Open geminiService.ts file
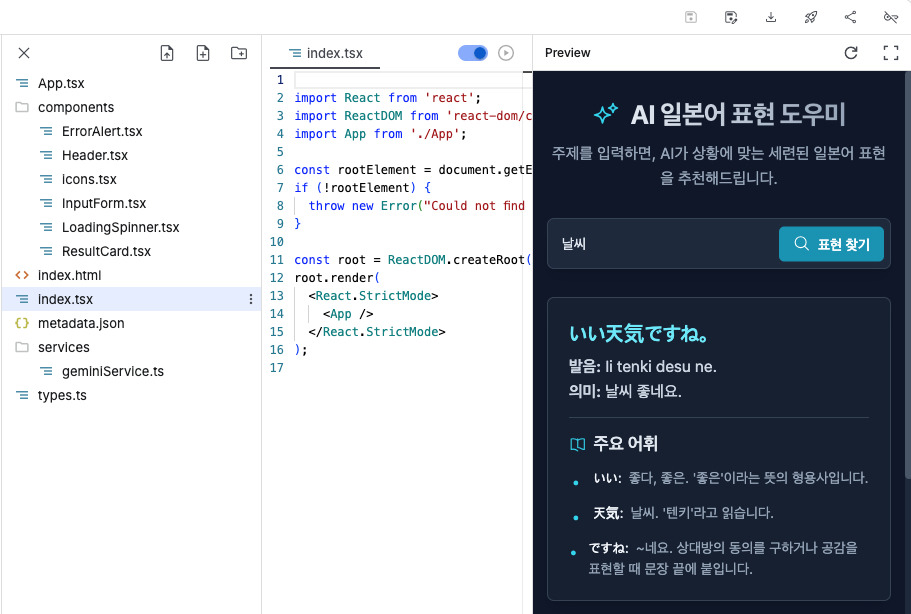The width and height of the screenshot is (911, 614). pyautogui.click(x=113, y=371)
